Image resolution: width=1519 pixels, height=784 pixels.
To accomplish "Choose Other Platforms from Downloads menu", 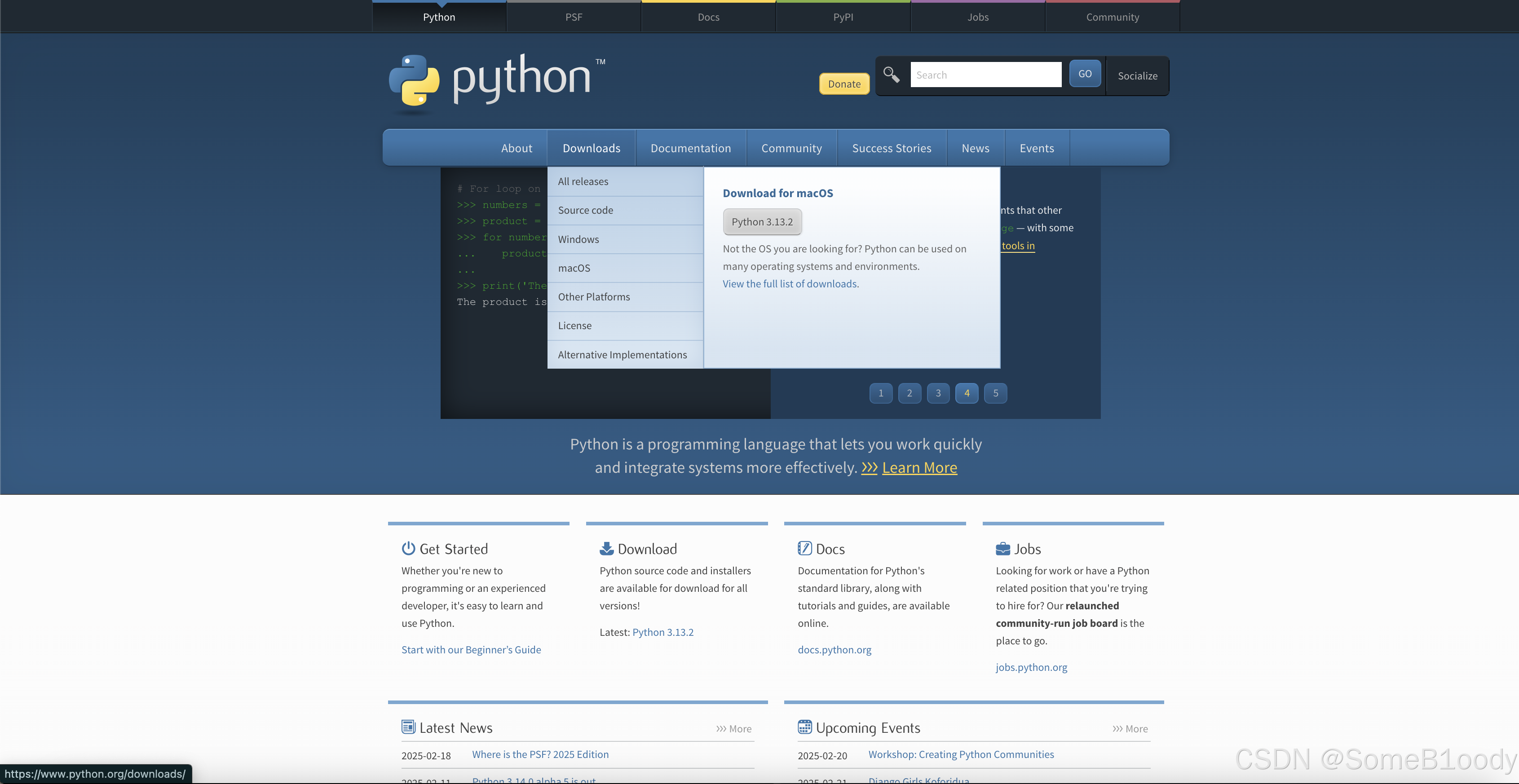I will pos(625,297).
